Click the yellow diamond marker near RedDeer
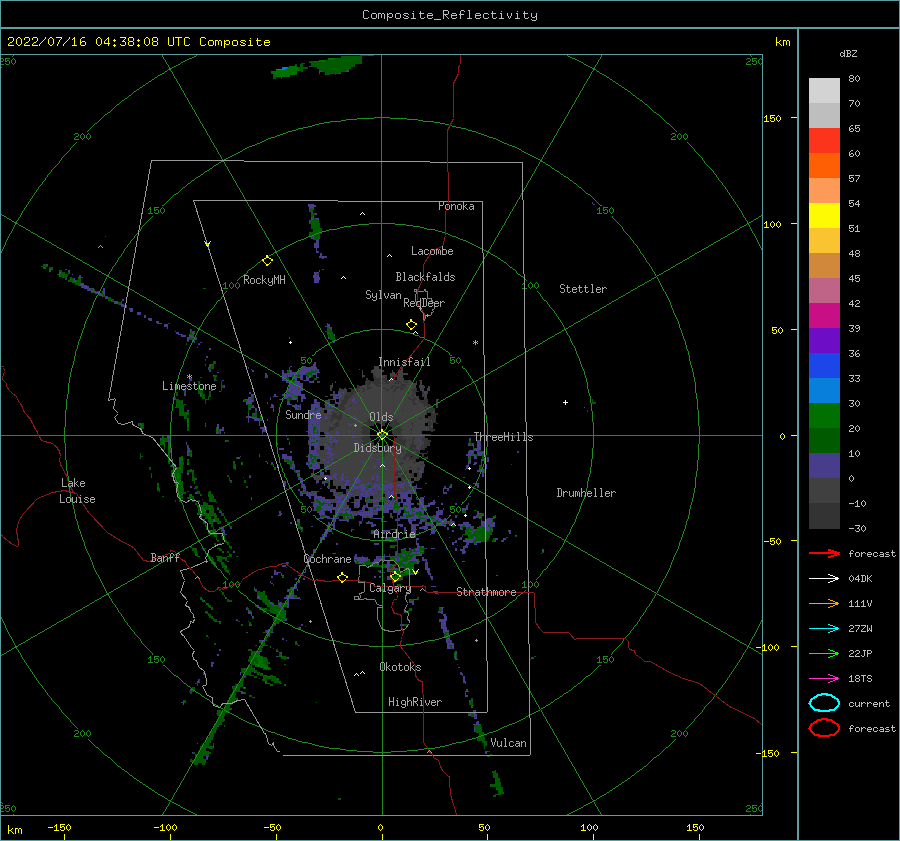 [x=411, y=325]
